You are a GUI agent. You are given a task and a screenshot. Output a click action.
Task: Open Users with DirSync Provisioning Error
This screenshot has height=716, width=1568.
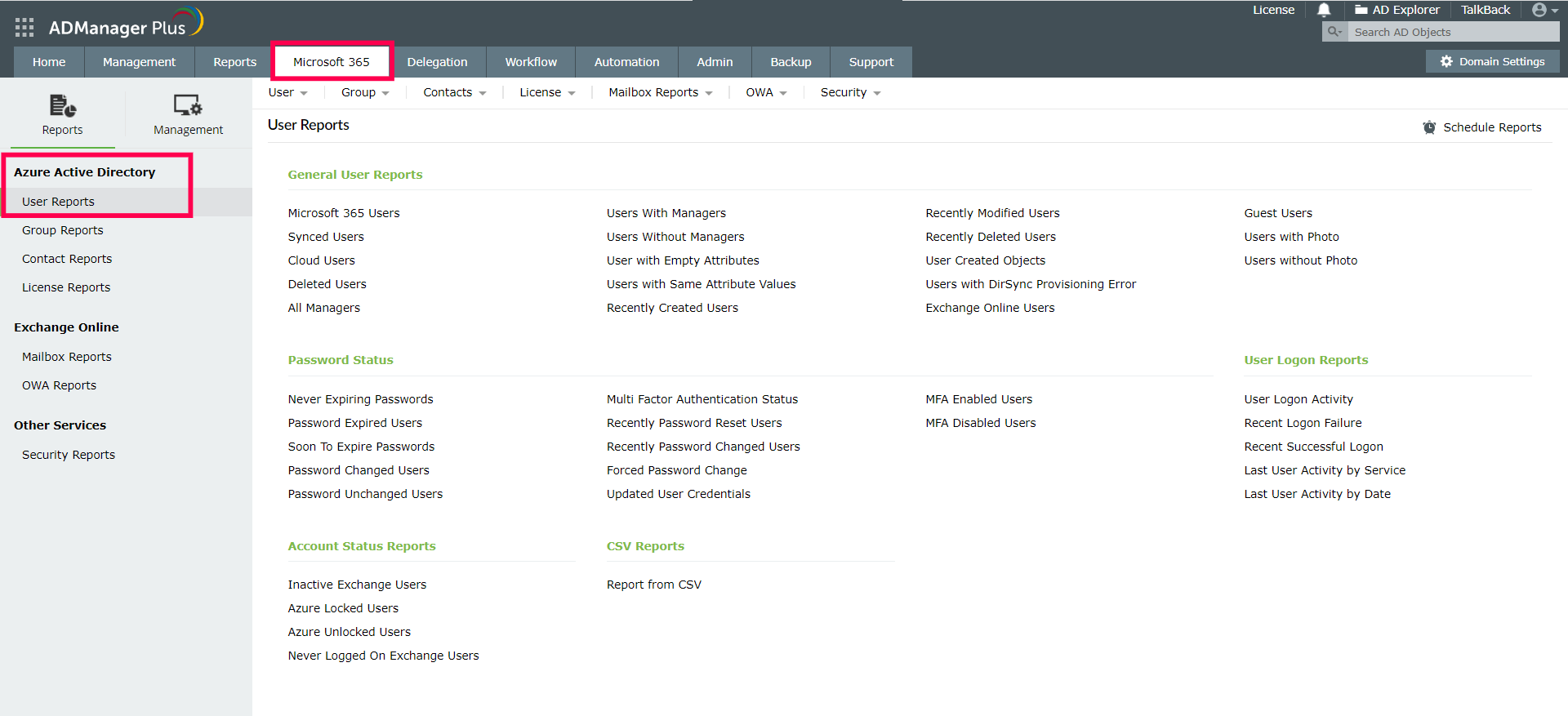pos(1031,284)
